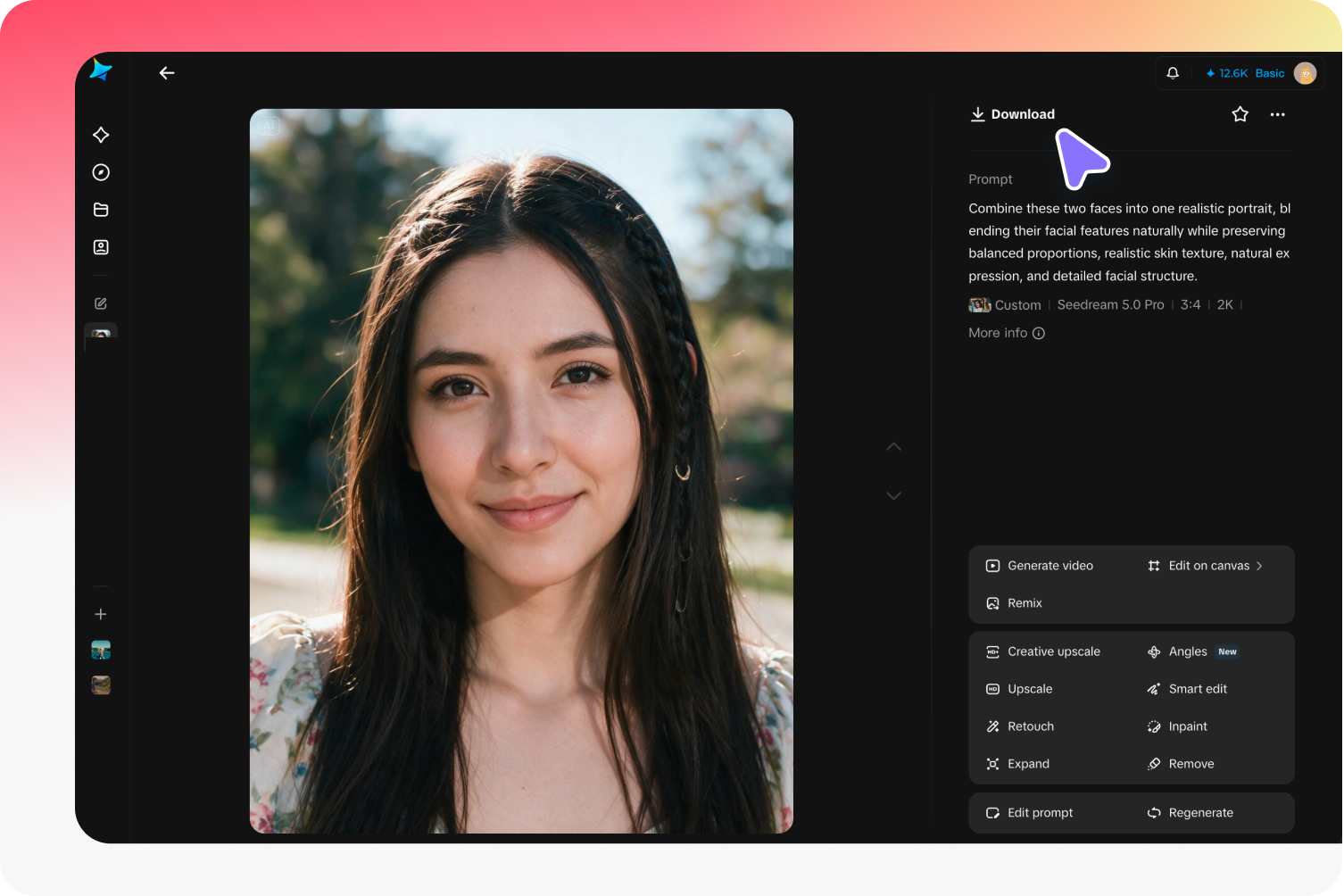Open the folder assets icon in sidebar

tap(101, 210)
